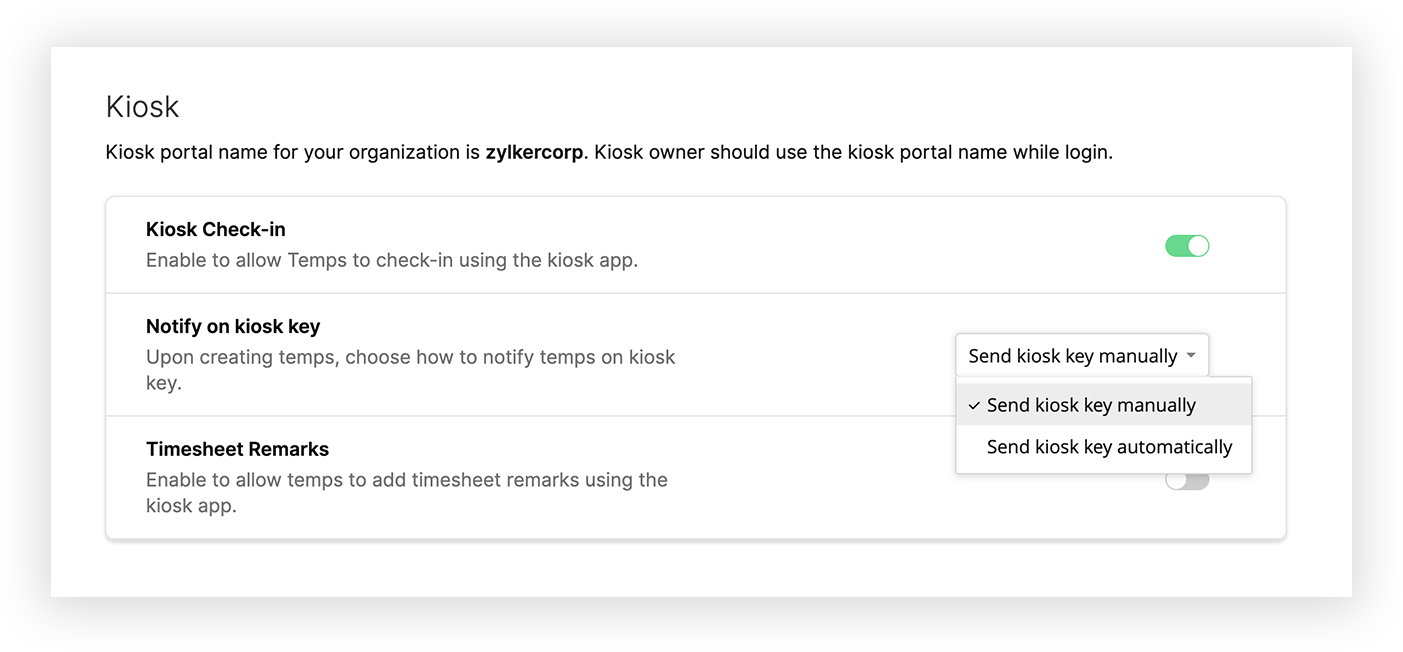The image size is (1403, 652).
Task: Click "Kiosk owner should use" instruction sentence
Action: [x=850, y=153]
